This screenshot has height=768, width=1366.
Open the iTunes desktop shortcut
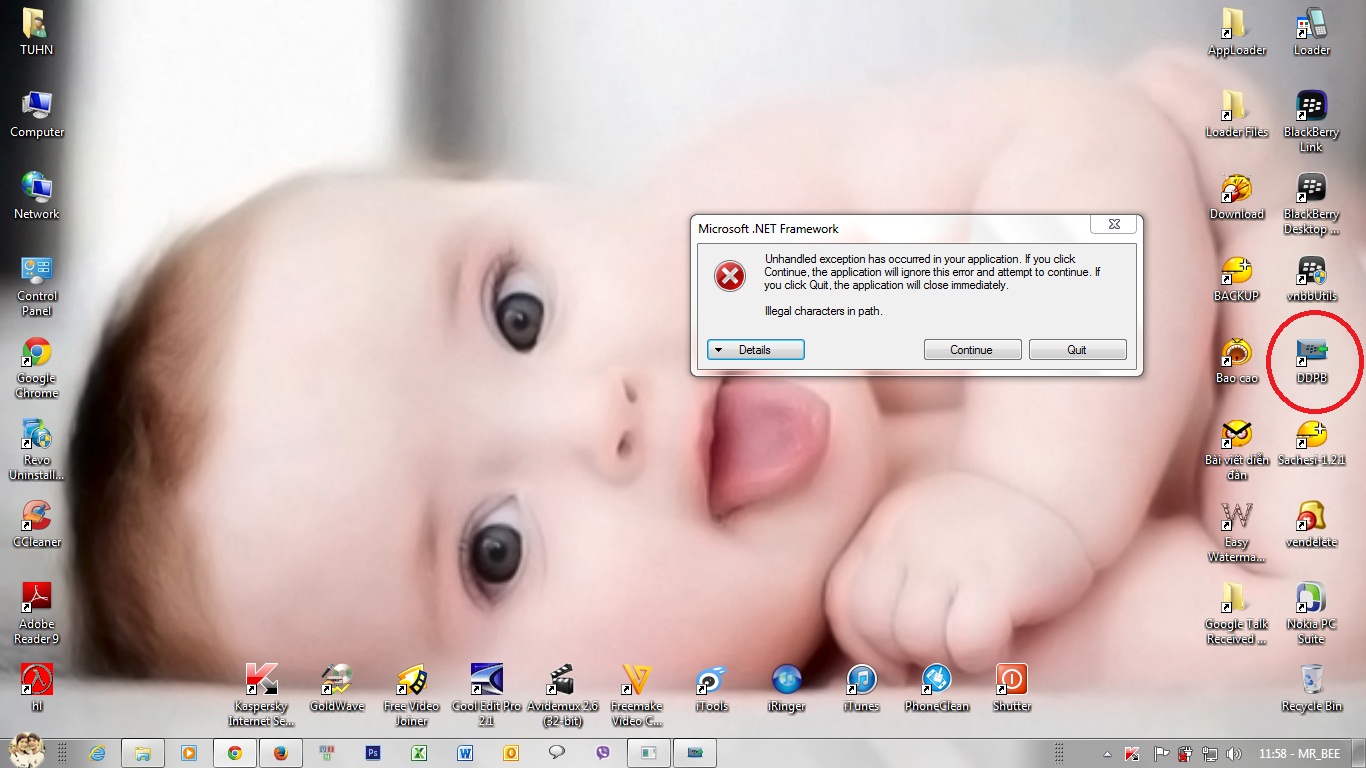click(x=861, y=681)
